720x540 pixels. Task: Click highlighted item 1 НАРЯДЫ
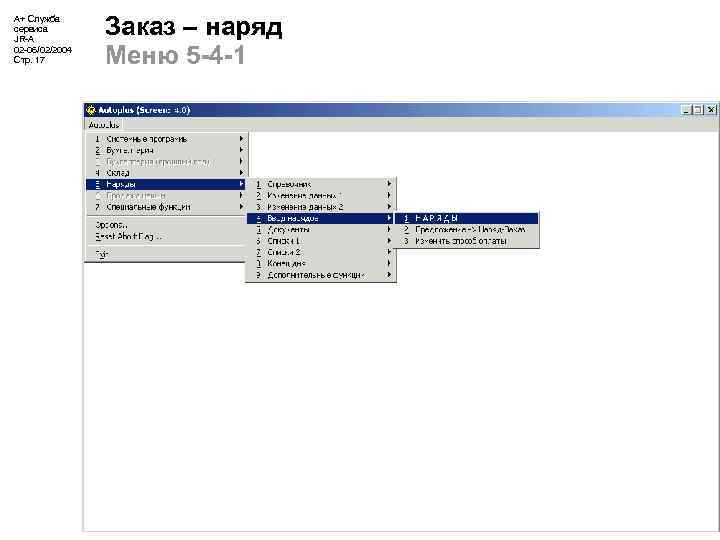pos(467,218)
